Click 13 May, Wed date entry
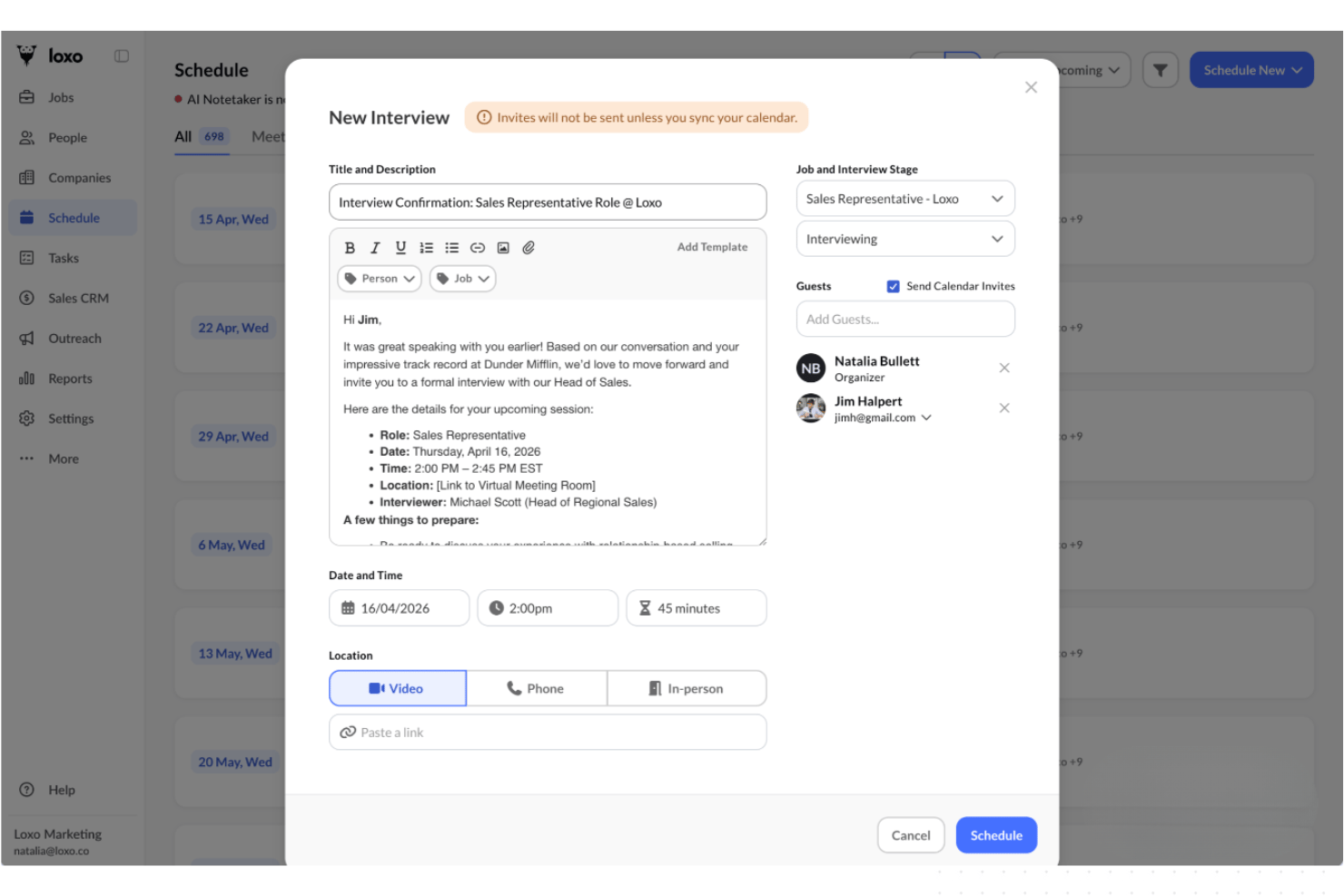The width and height of the screenshot is (1344, 896). coord(235,654)
